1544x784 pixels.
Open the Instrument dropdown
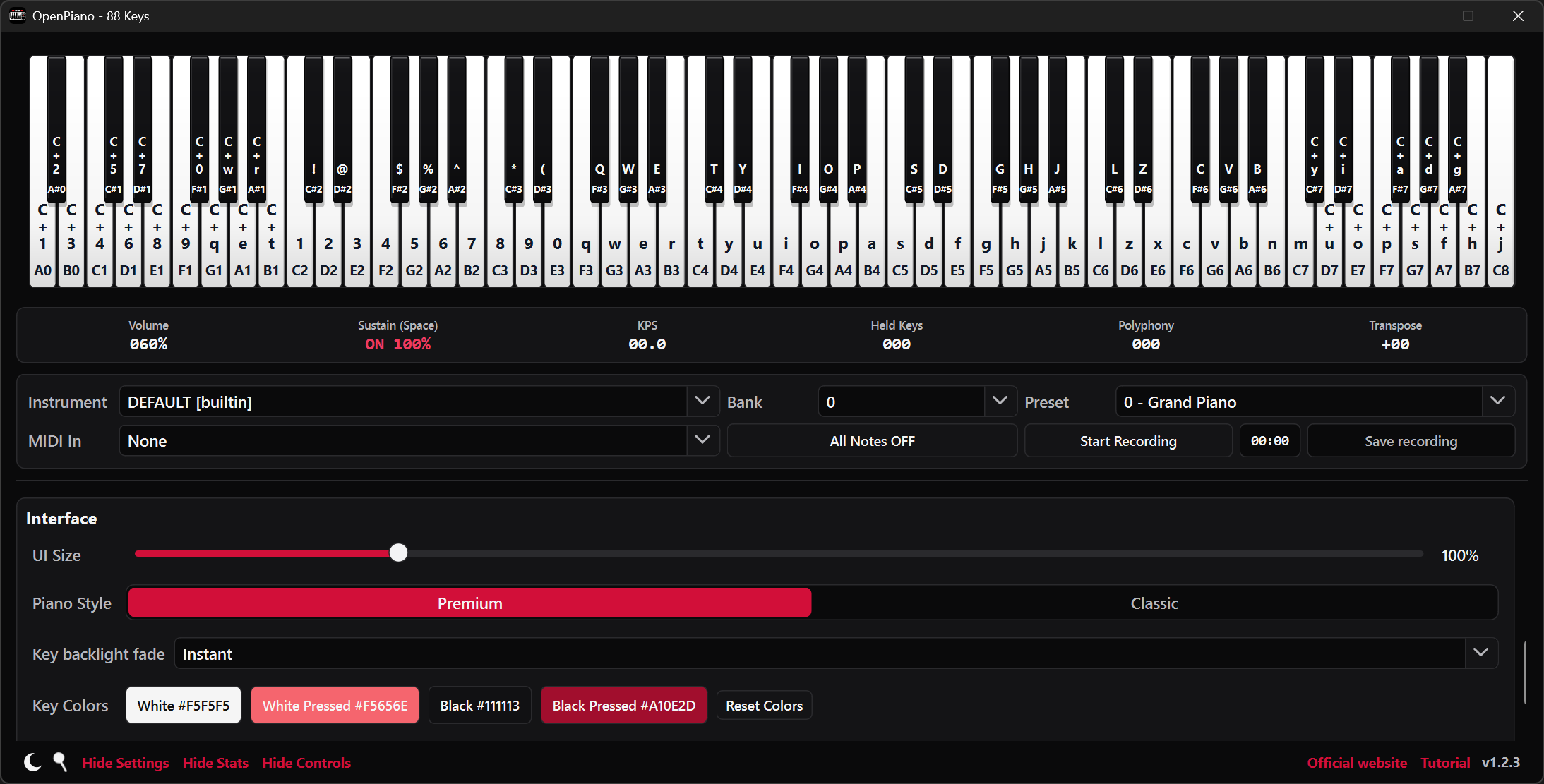click(419, 402)
